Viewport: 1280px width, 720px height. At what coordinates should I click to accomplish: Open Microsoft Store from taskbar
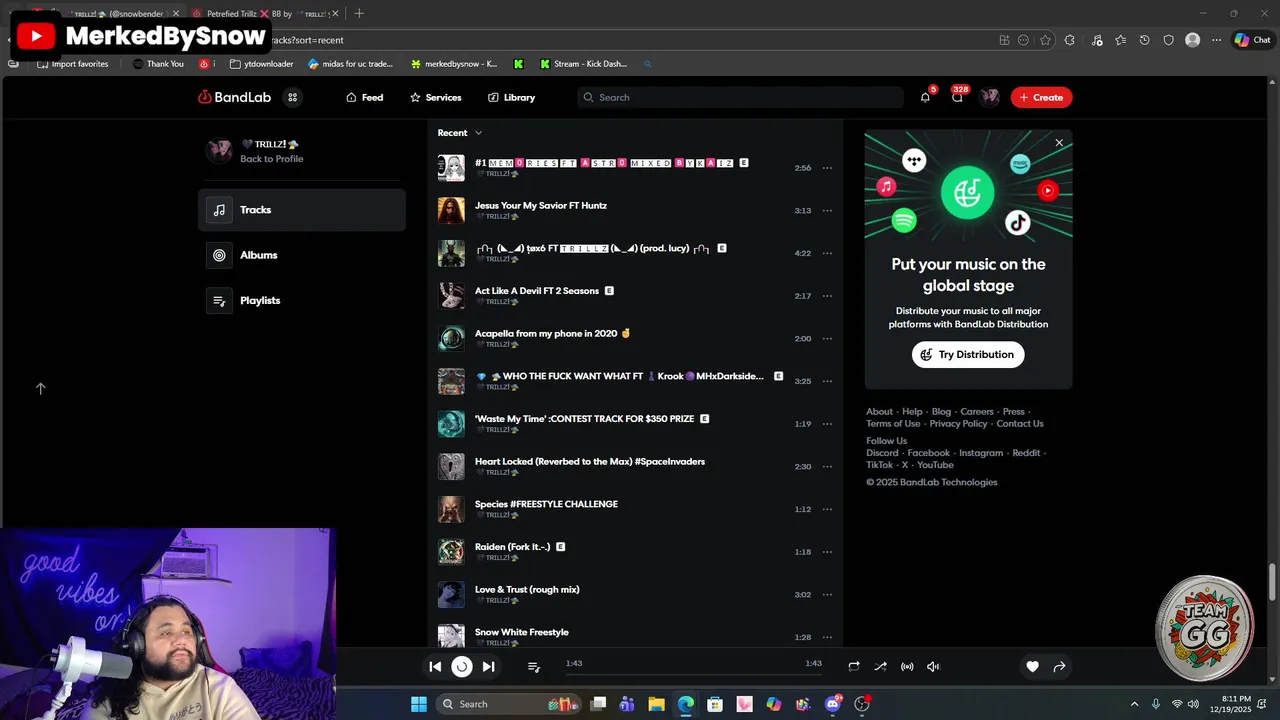coord(715,704)
